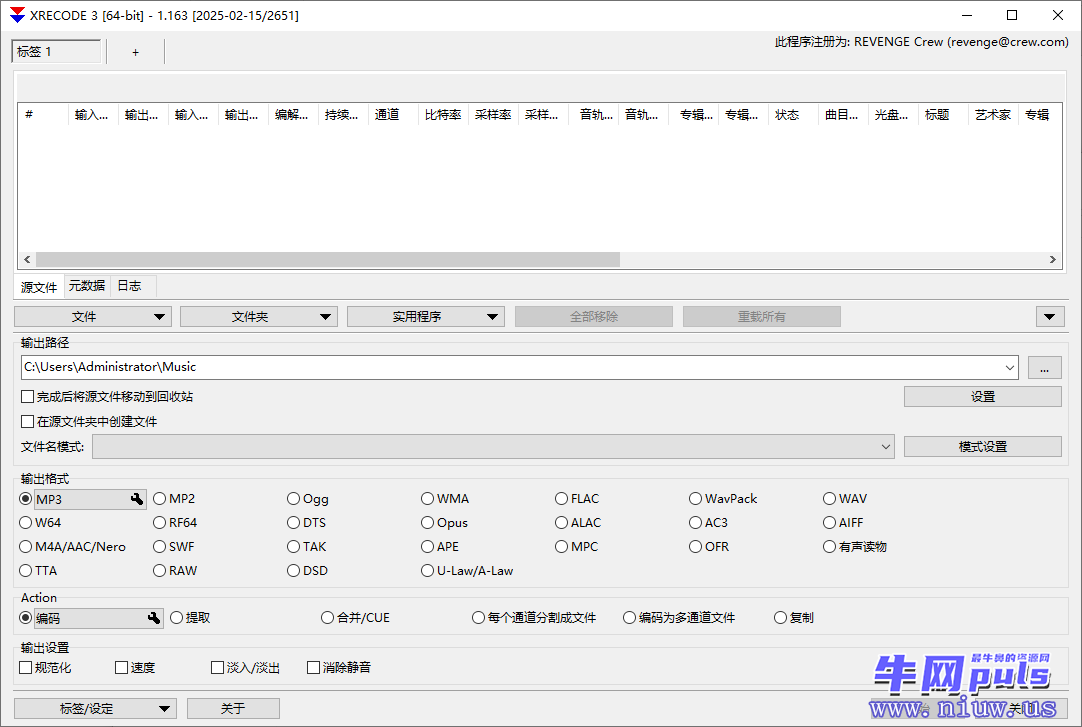The image size is (1082, 727).
Task: Open the 实用程序 dropdown button
Action: click(x=426, y=317)
